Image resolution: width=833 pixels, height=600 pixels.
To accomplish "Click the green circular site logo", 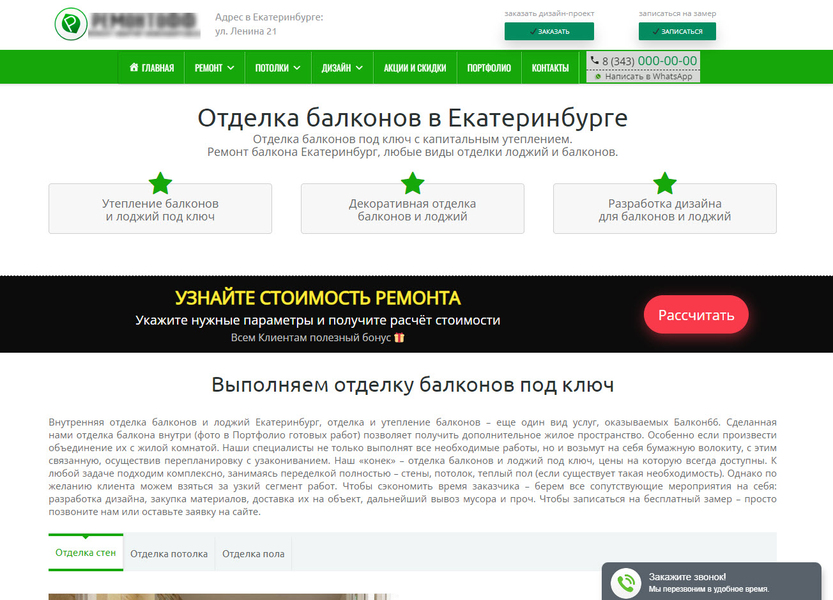I will pyautogui.click(x=71, y=24).
